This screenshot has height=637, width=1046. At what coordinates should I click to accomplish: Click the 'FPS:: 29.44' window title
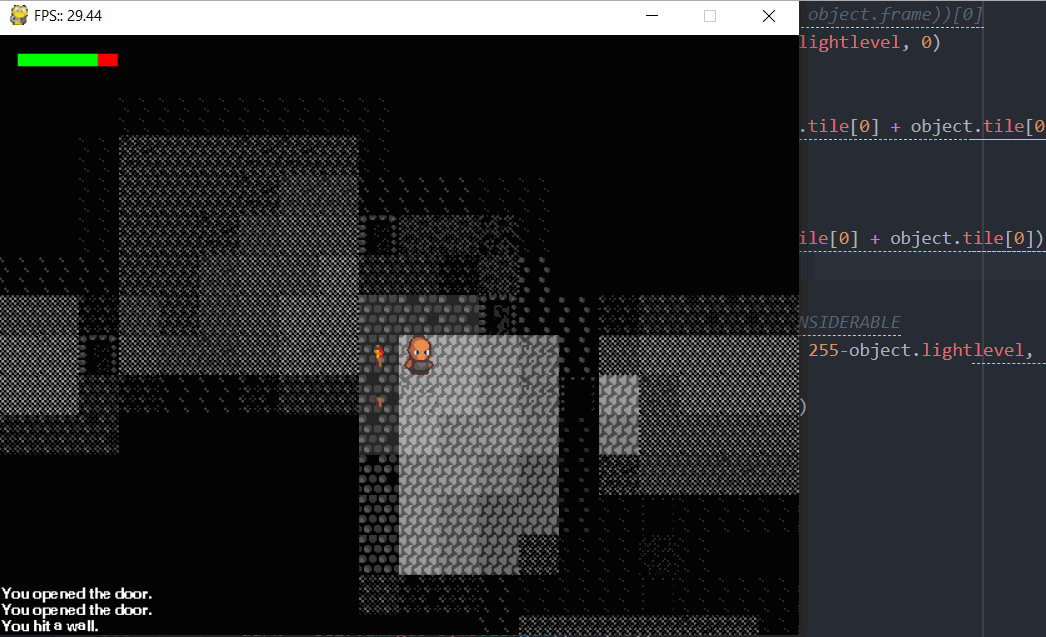click(x=68, y=16)
